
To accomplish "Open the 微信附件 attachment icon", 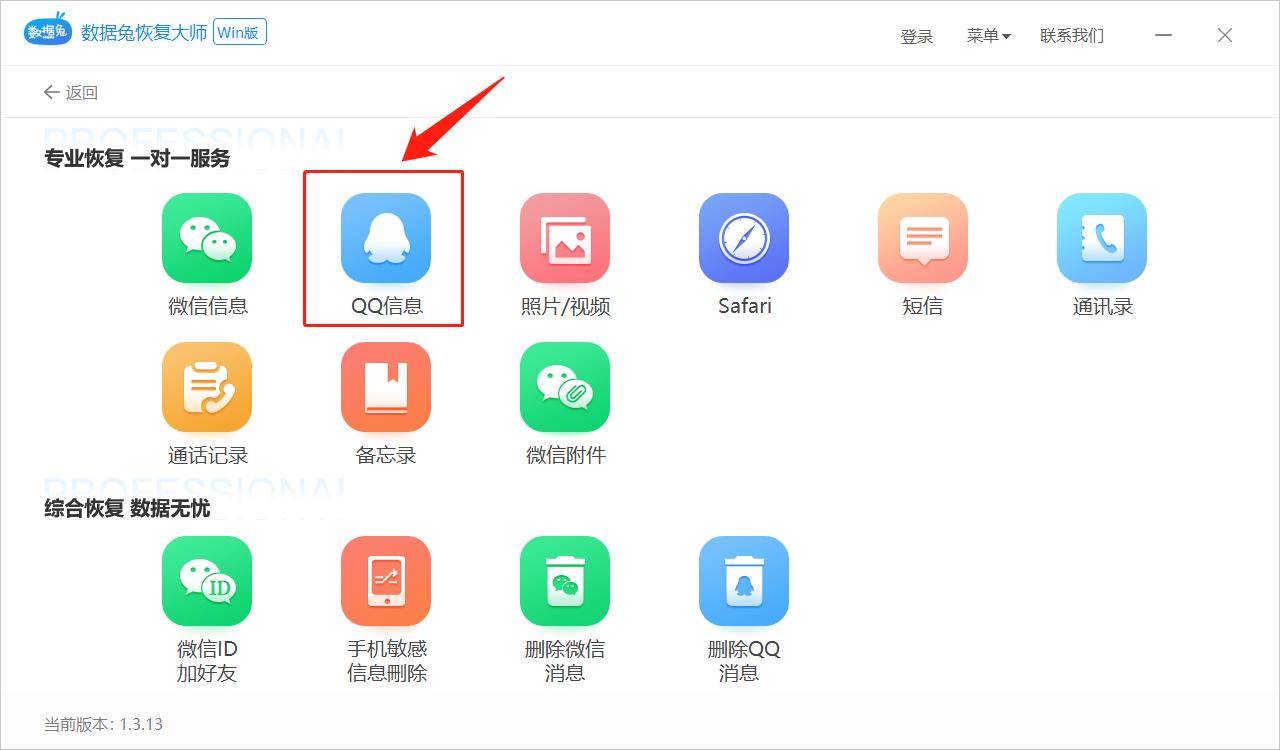I will click(565, 387).
